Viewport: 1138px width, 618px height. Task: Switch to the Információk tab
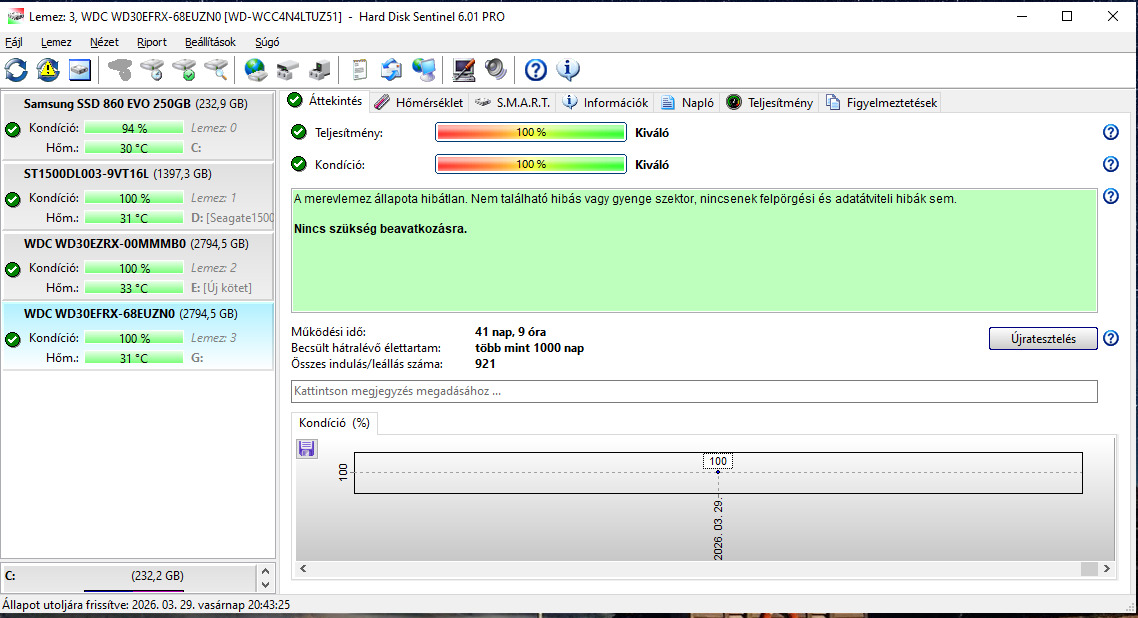(x=607, y=103)
